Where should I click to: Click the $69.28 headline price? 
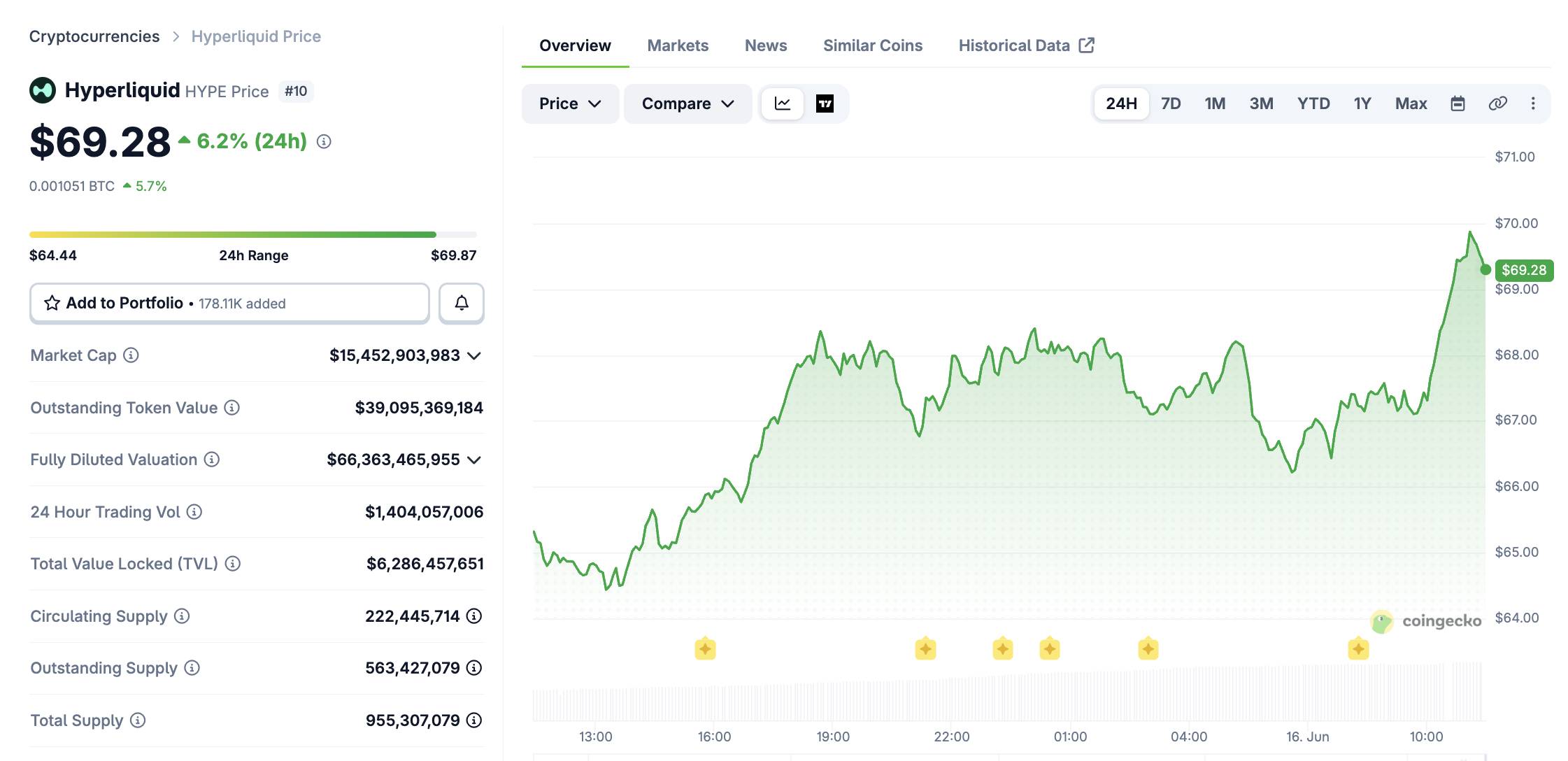pyautogui.click(x=100, y=141)
